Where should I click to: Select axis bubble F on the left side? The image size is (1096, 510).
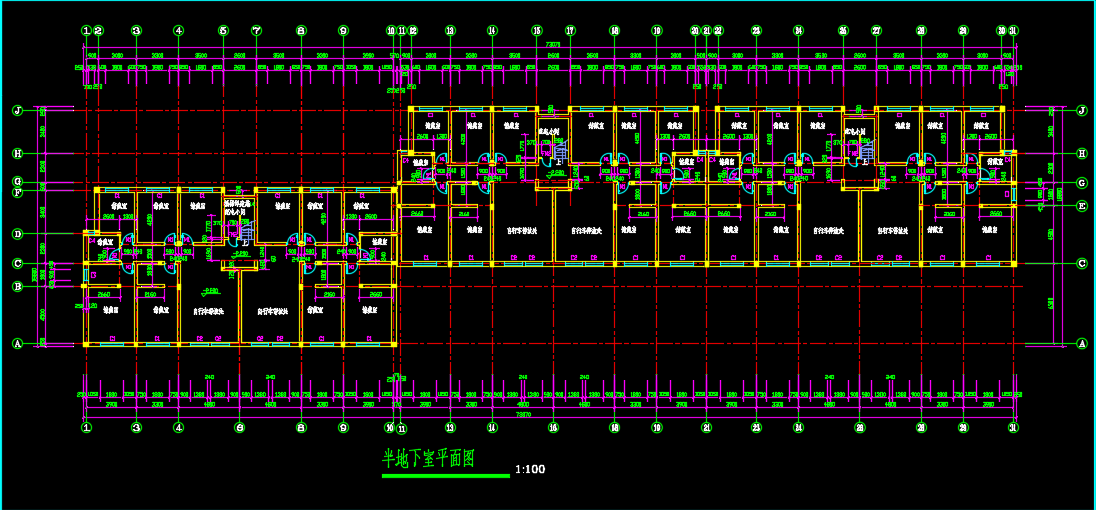(17, 192)
